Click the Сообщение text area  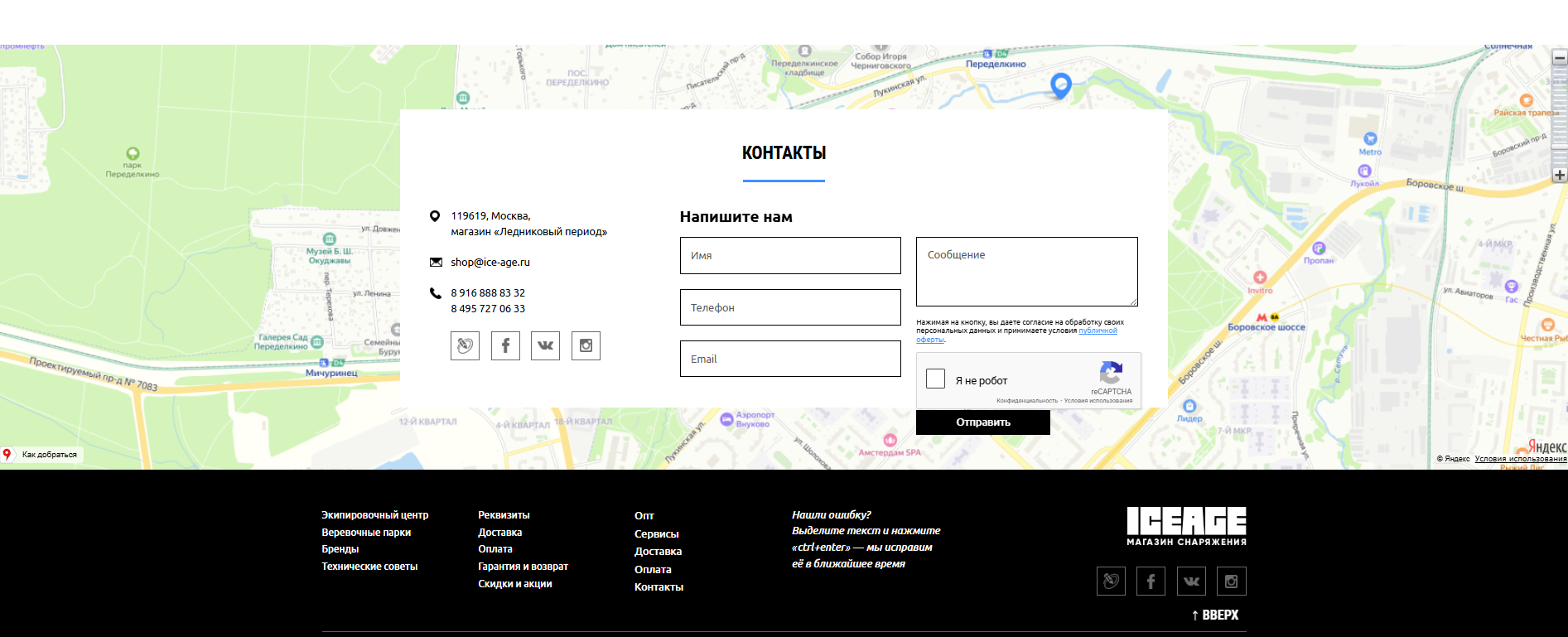(x=1027, y=272)
